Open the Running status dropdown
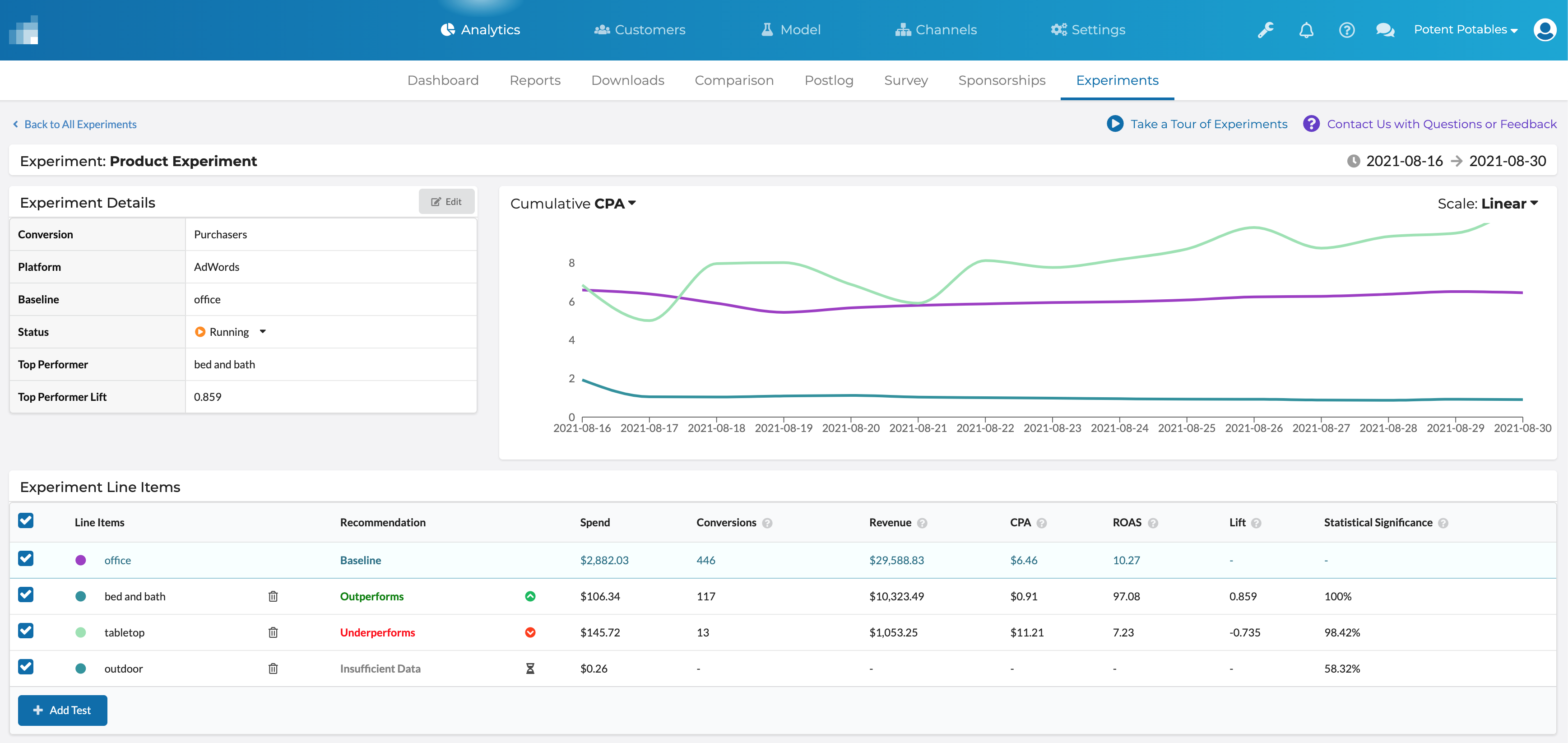The image size is (1568, 743). (263, 332)
